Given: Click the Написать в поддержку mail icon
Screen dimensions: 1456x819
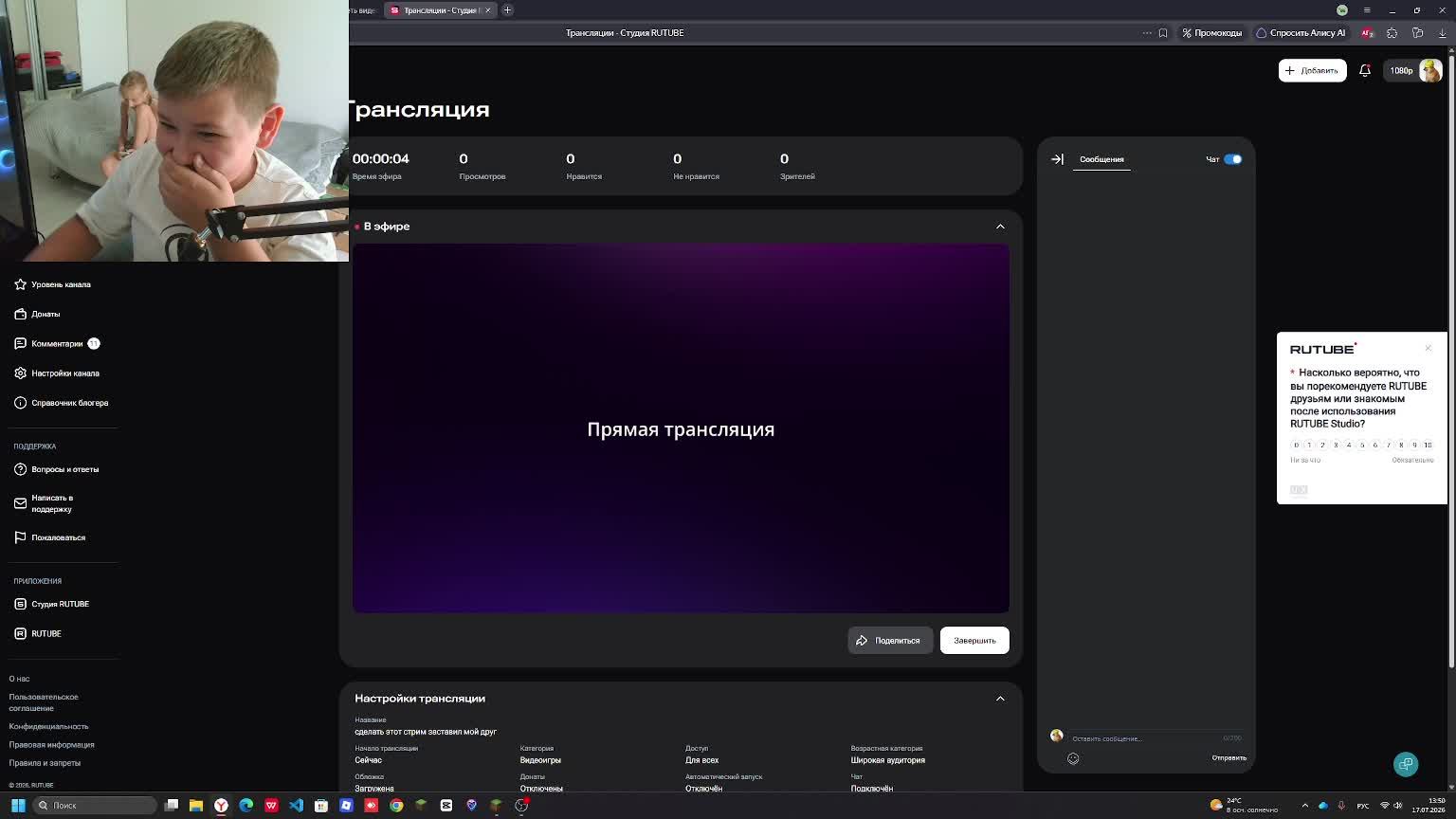Looking at the screenshot, I should pyautogui.click(x=20, y=503).
